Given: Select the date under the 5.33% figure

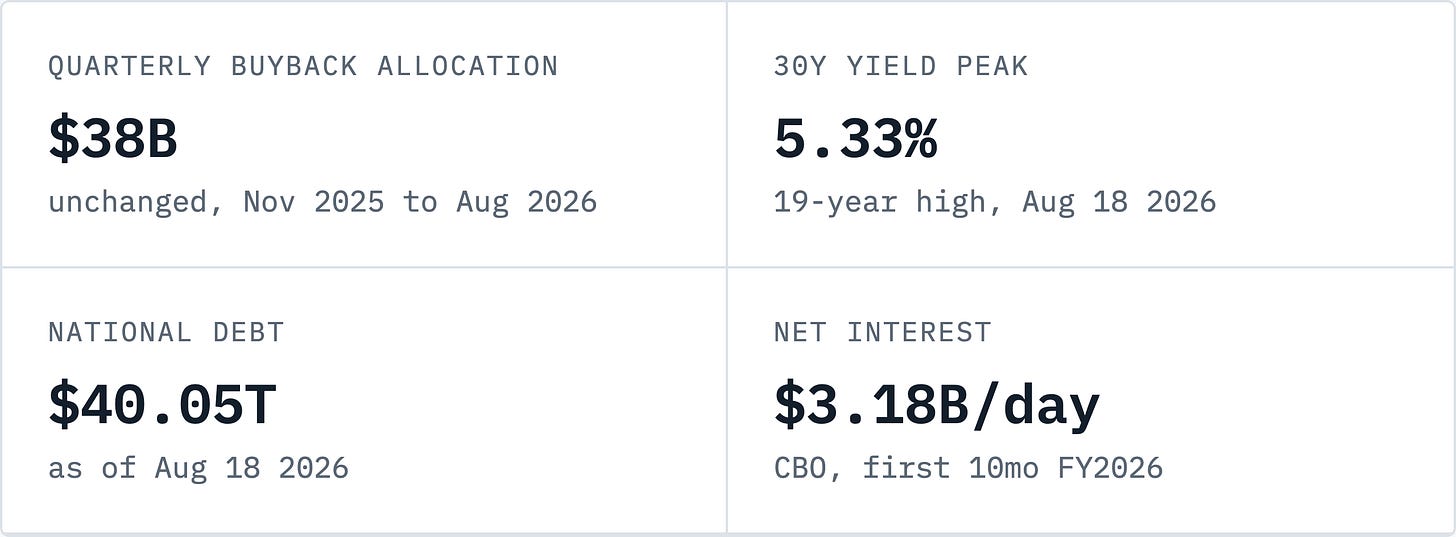Looking at the screenshot, I should (x=1119, y=202).
